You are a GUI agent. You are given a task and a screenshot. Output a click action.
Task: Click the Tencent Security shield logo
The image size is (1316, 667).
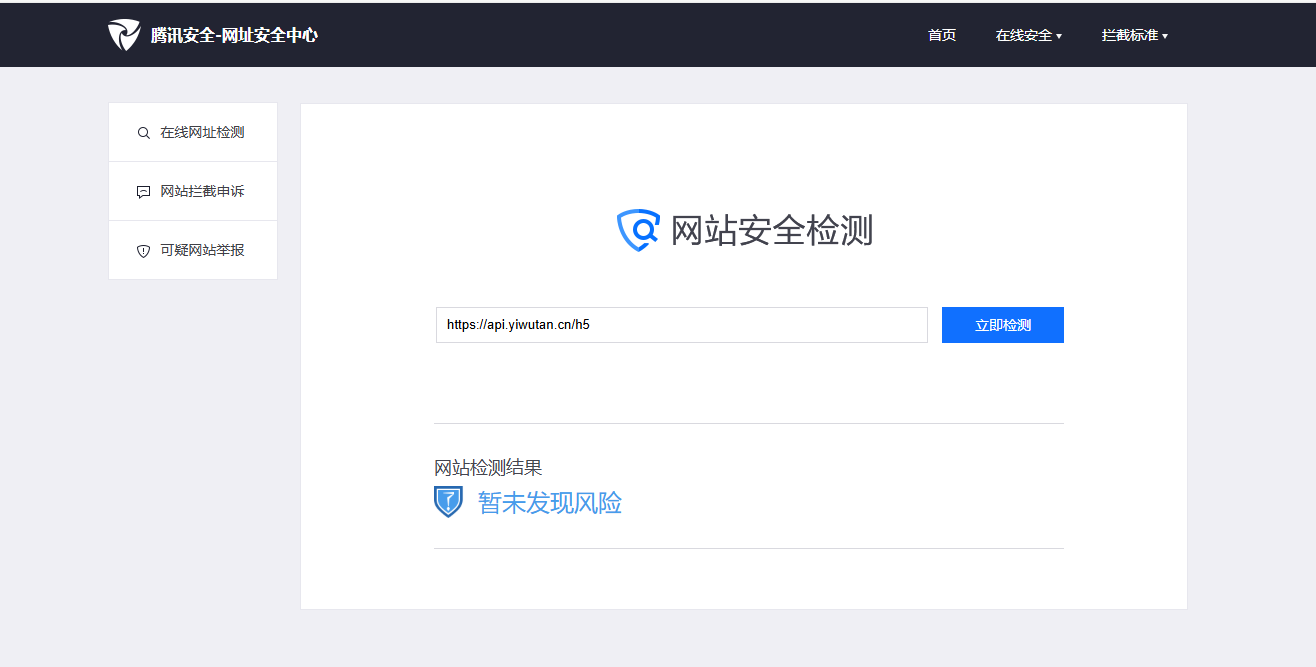click(124, 35)
